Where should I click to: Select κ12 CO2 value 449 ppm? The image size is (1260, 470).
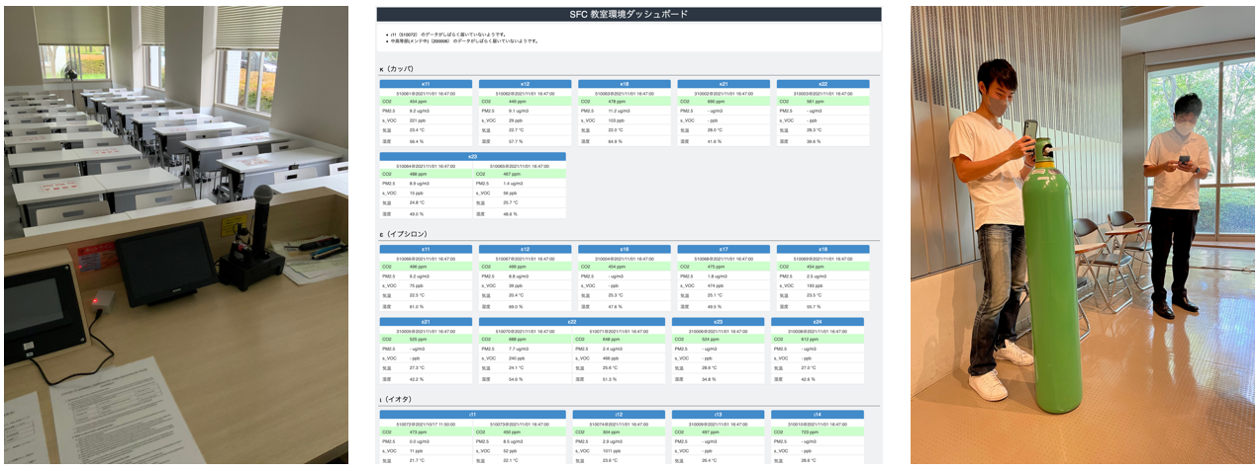pos(519,101)
